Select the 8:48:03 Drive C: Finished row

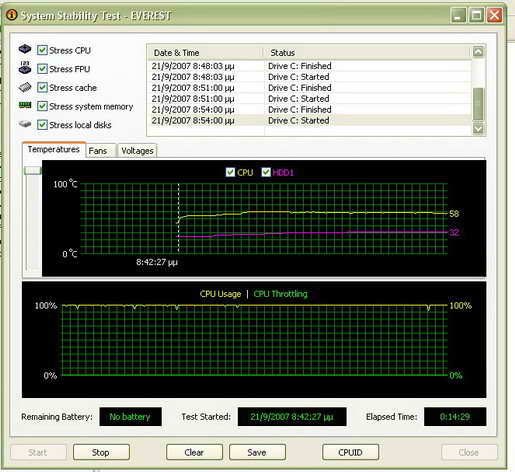pyautogui.click(x=310, y=66)
